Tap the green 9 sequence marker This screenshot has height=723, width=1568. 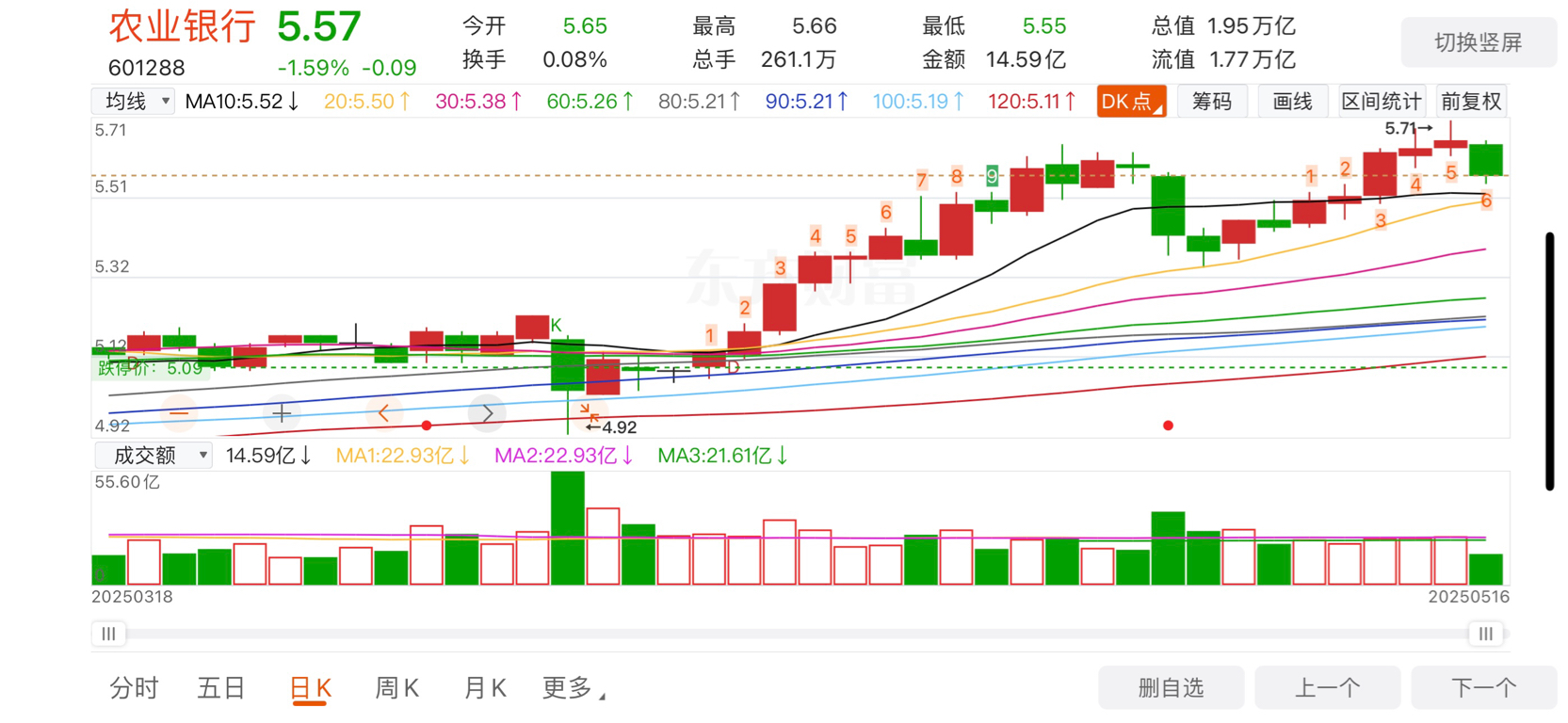click(x=992, y=175)
